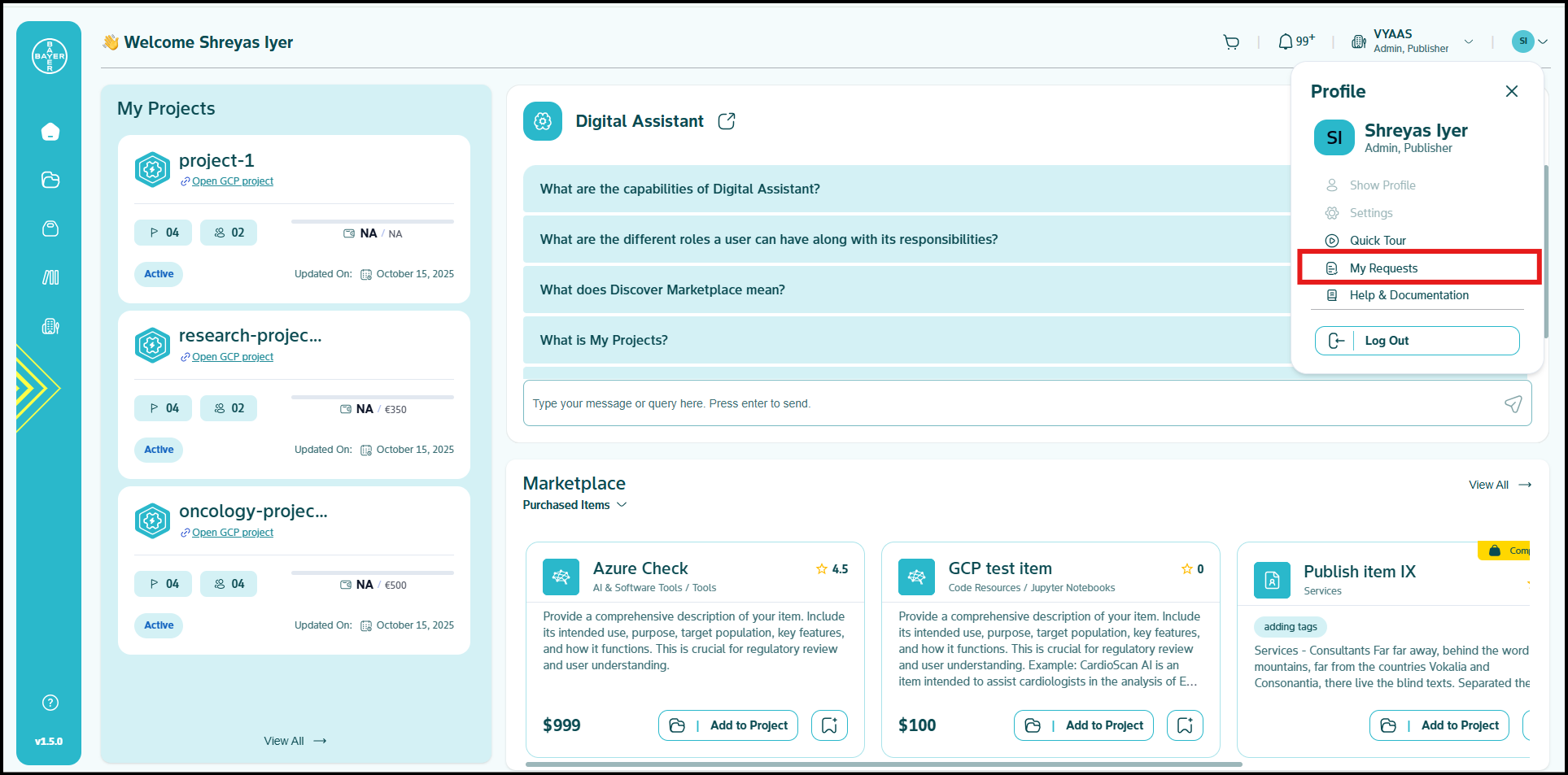This screenshot has height=775, width=1568.
Task: Expand the VYAAS organization dropdown
Action: pos(1469,41)
